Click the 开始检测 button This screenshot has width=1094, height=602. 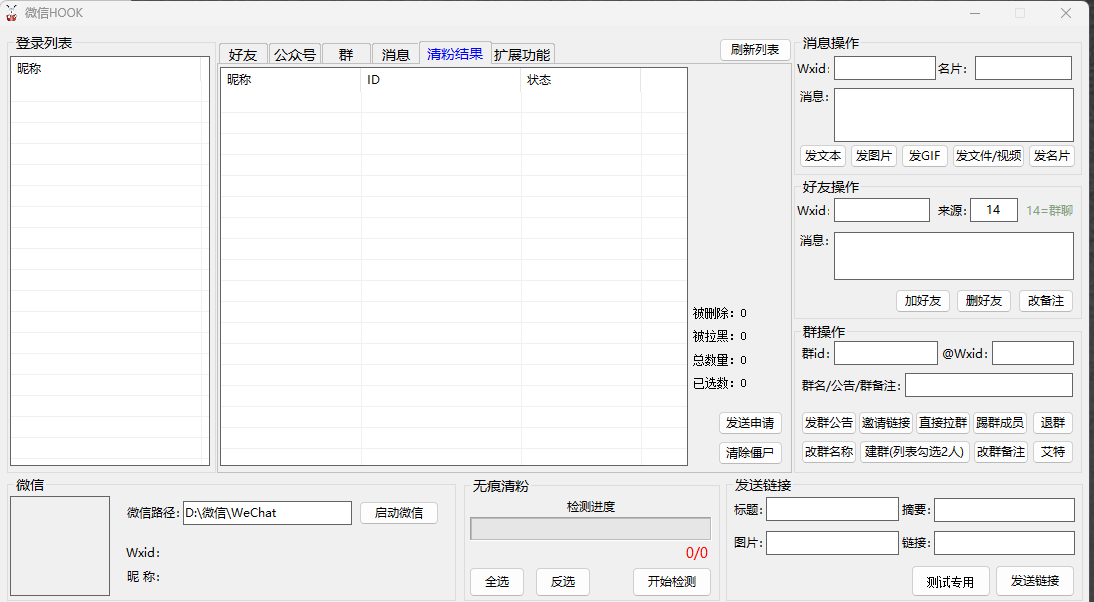coord(671,582)
